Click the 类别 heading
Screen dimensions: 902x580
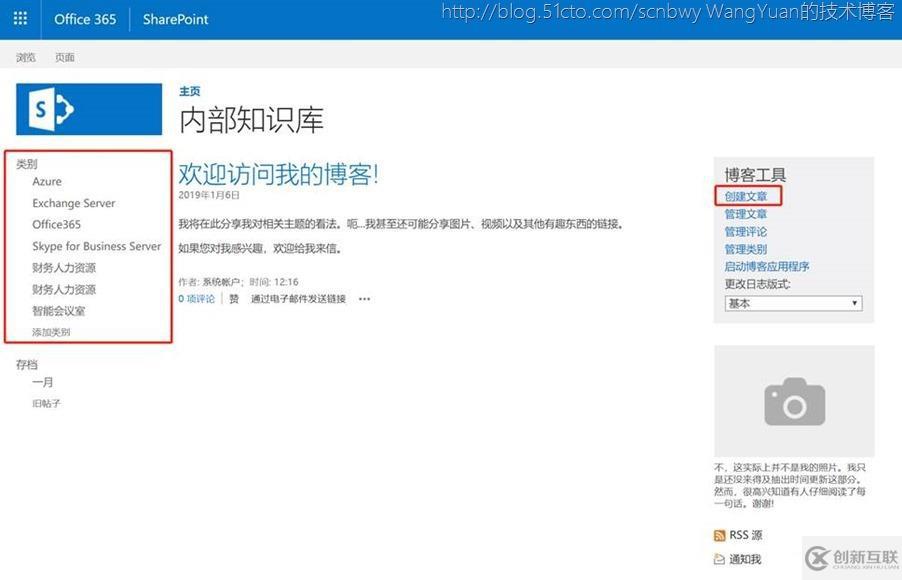pos(26,164)
